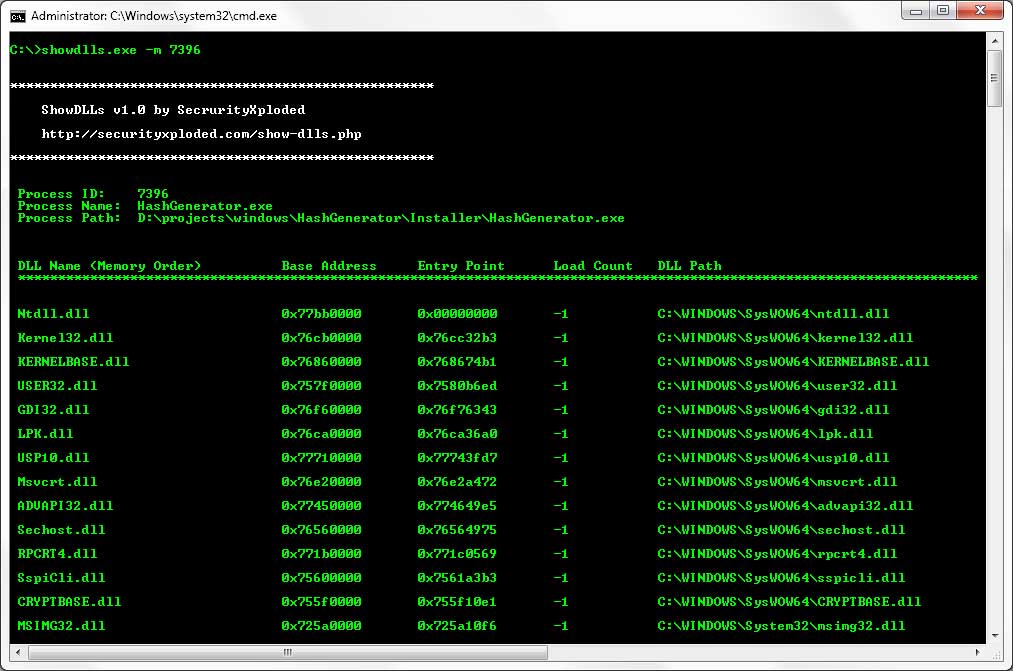Click the Base Address column header
Viewport: 1013px width, 671px height.
pyautogui.click(x=329, y=266)
